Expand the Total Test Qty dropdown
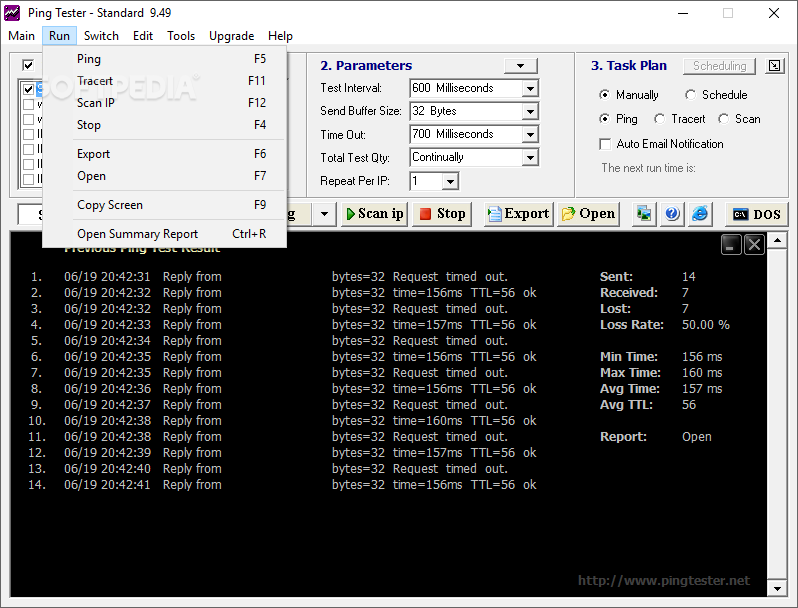The width and height of the screenshot is (798, 608). click(530, 158)
